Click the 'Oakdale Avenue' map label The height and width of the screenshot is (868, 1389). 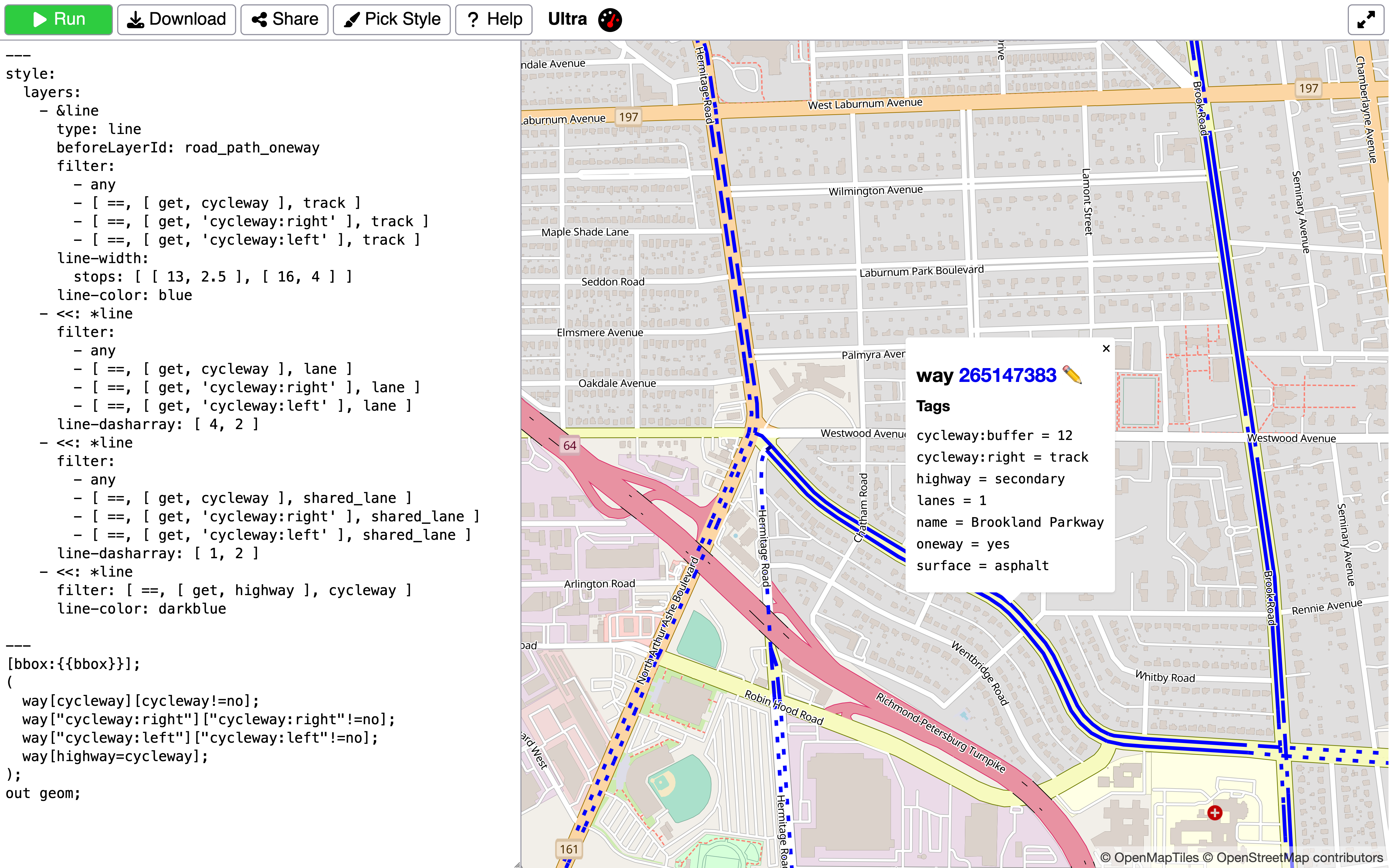coord(617,383)
